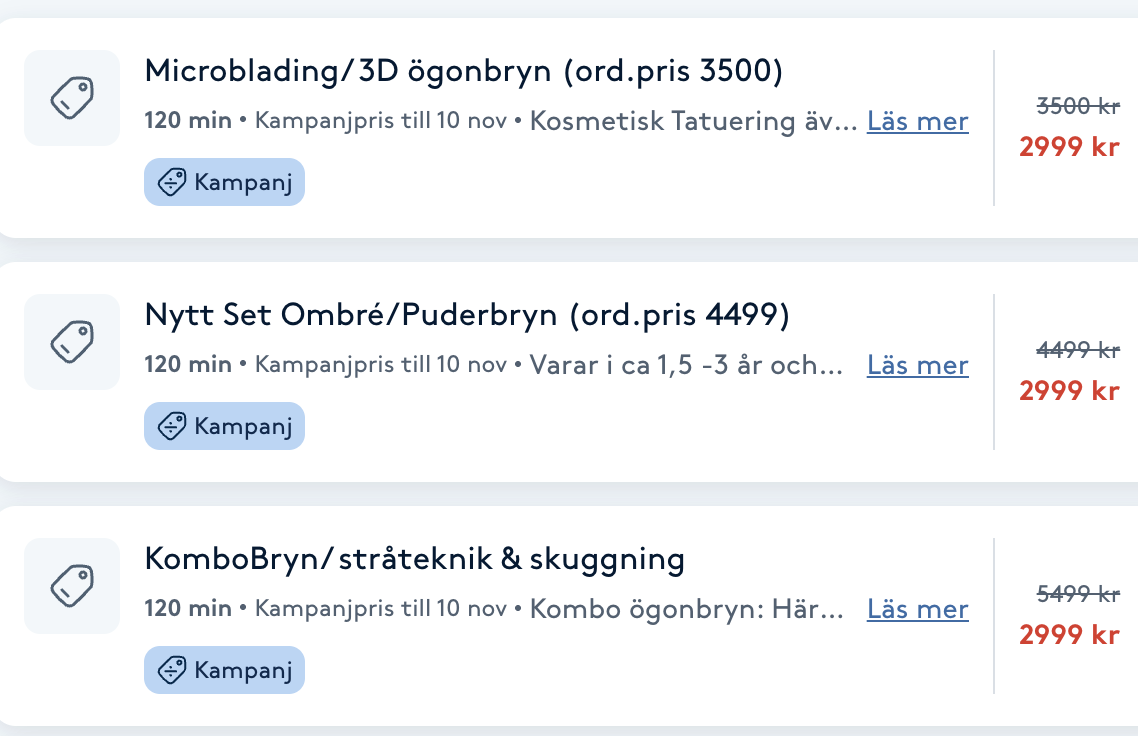The height and width of the screenshot is (736, 1138).
Task: Click the 2999 kr price for KomboBryn
Action: (1069, 635)
